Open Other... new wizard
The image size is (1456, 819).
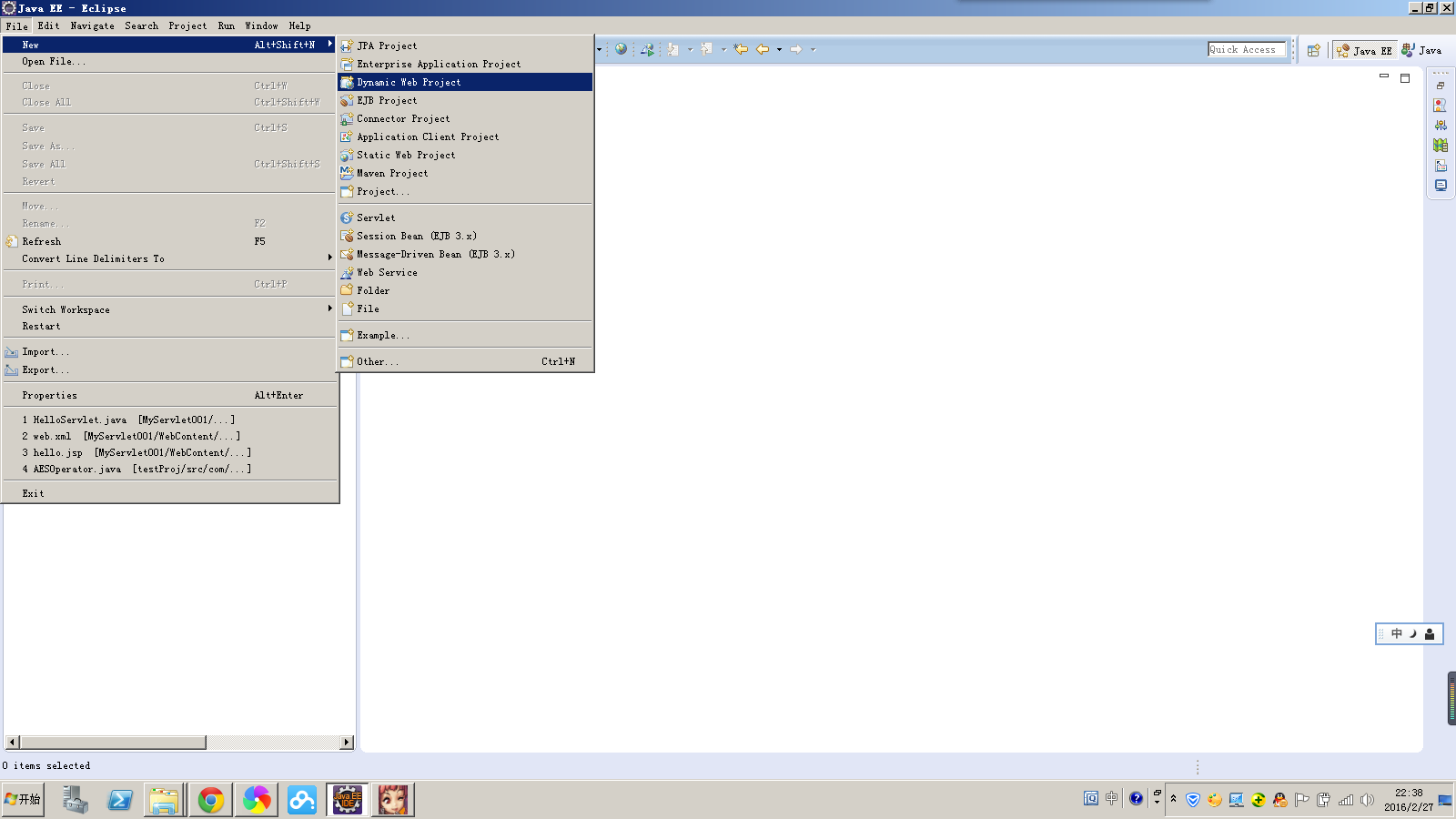tap(465, 361)
